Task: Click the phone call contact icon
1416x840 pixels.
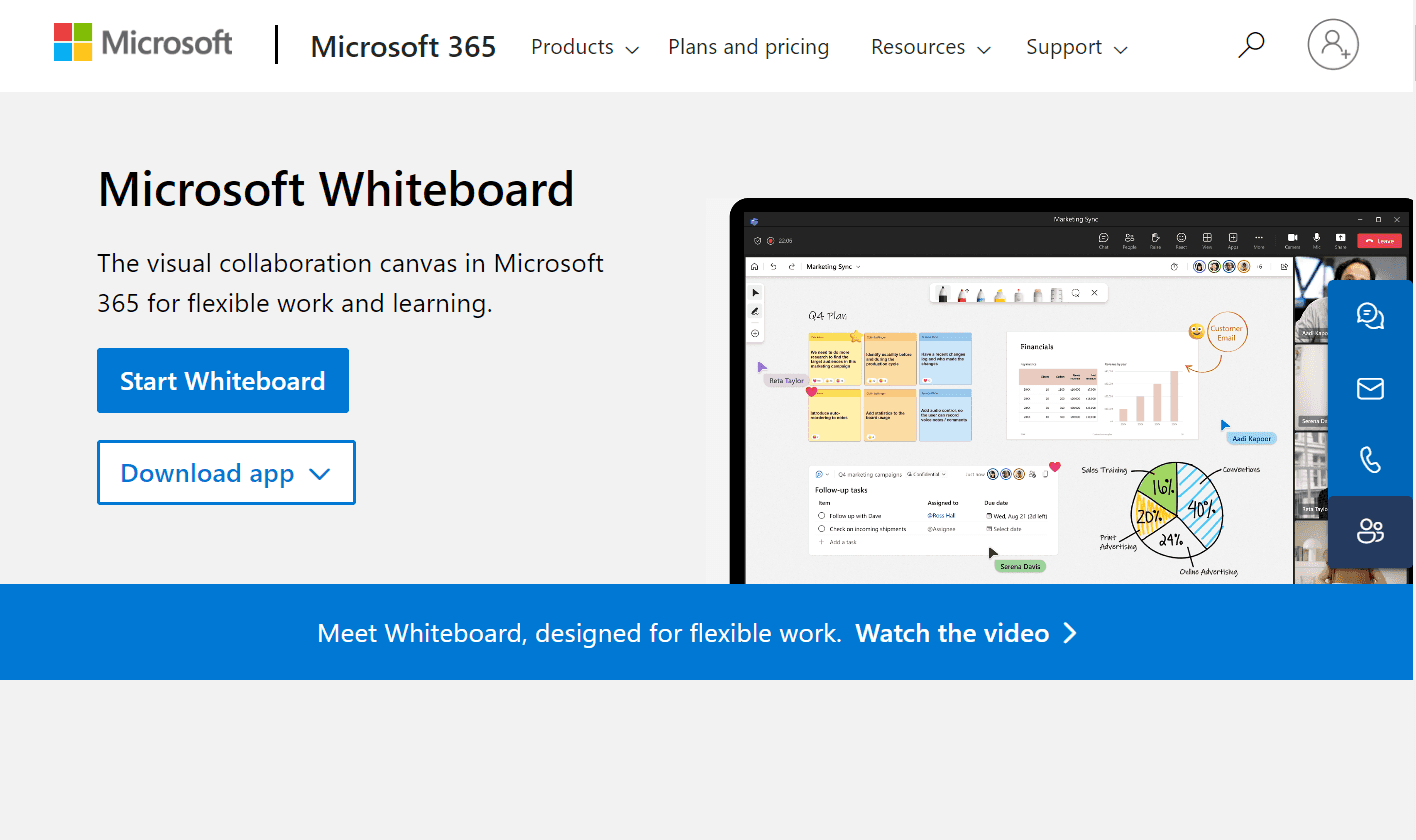Action: (1370, 460)
